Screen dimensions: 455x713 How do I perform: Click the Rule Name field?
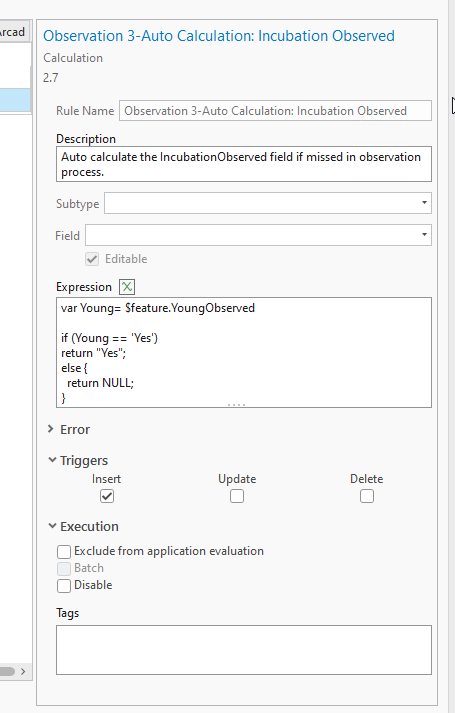[275, 110]
